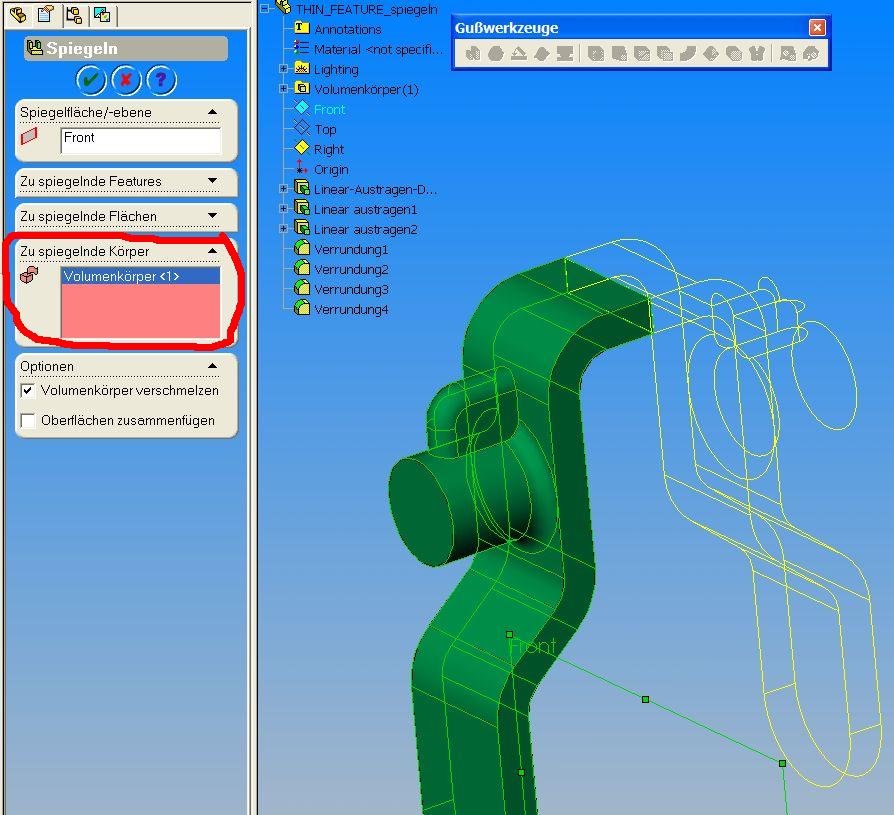The height and width of the screenshot is (815, 894).
Task: Click the Y-shaped Gußwerkzeuge icon
Action: (x=757, y=54)
